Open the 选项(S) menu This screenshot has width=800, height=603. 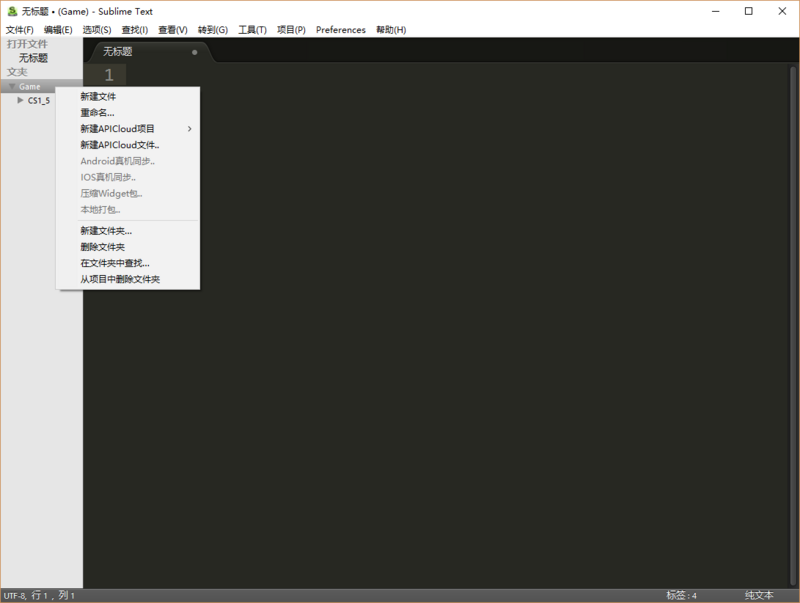pyautogui.click(x=97, y=30)
